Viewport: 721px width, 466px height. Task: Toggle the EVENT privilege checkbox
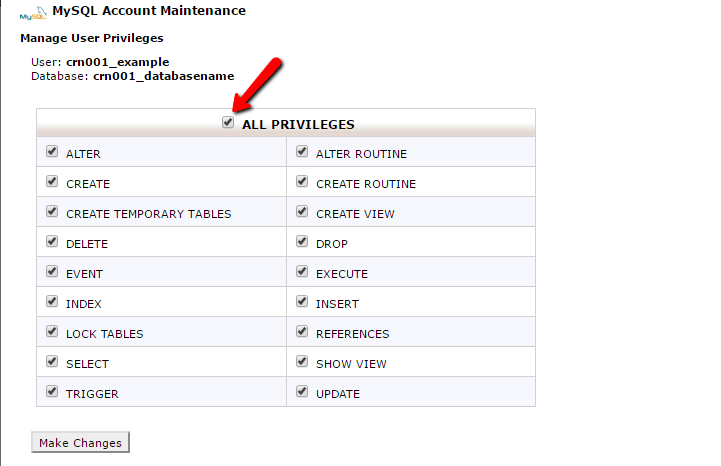[x=52, y=272]
